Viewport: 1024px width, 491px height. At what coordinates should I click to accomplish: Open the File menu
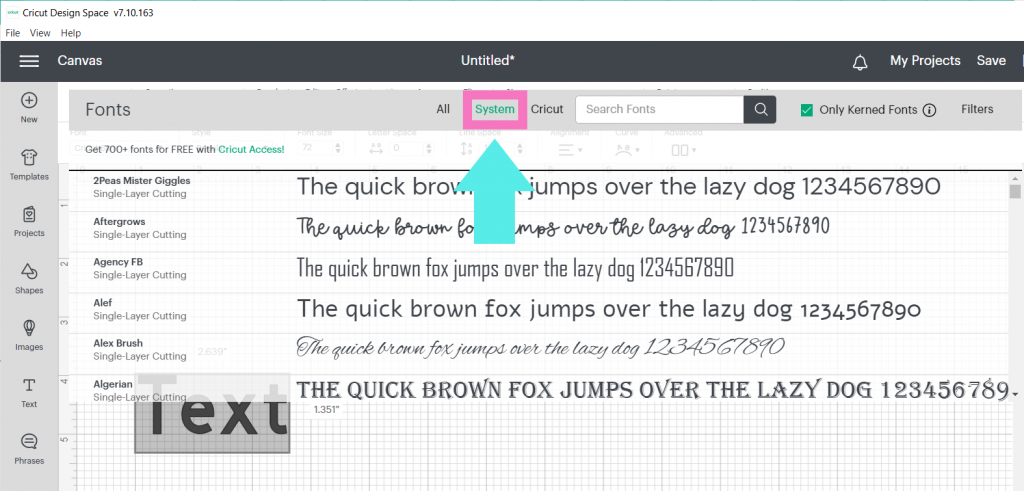point(12,33)
